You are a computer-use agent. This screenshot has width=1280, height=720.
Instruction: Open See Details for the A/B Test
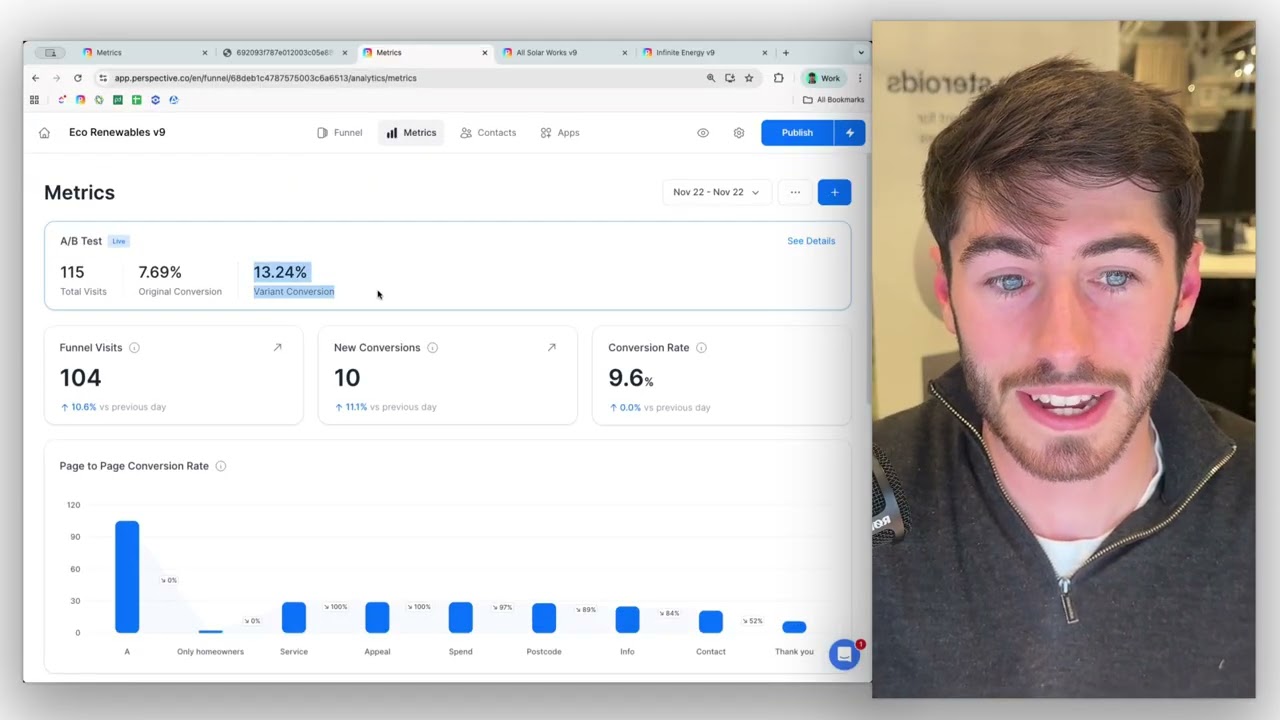(x=811, y=241)
